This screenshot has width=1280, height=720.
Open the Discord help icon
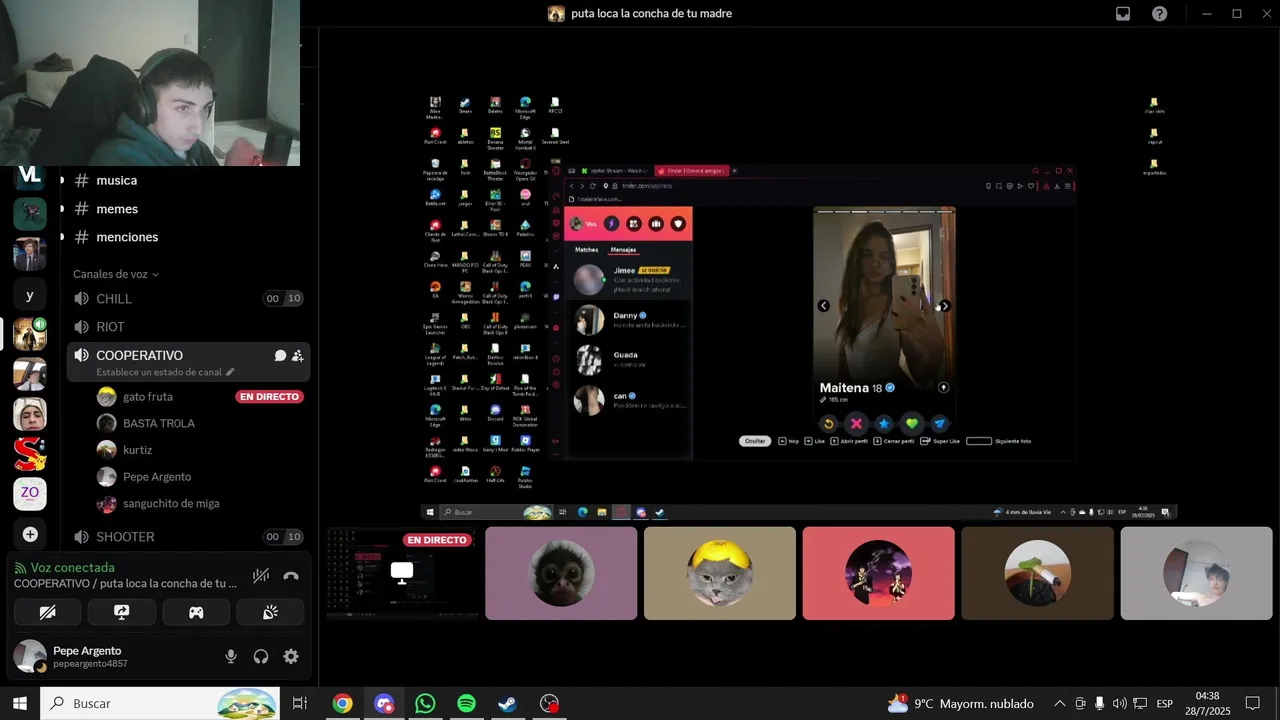point(1159,14)
